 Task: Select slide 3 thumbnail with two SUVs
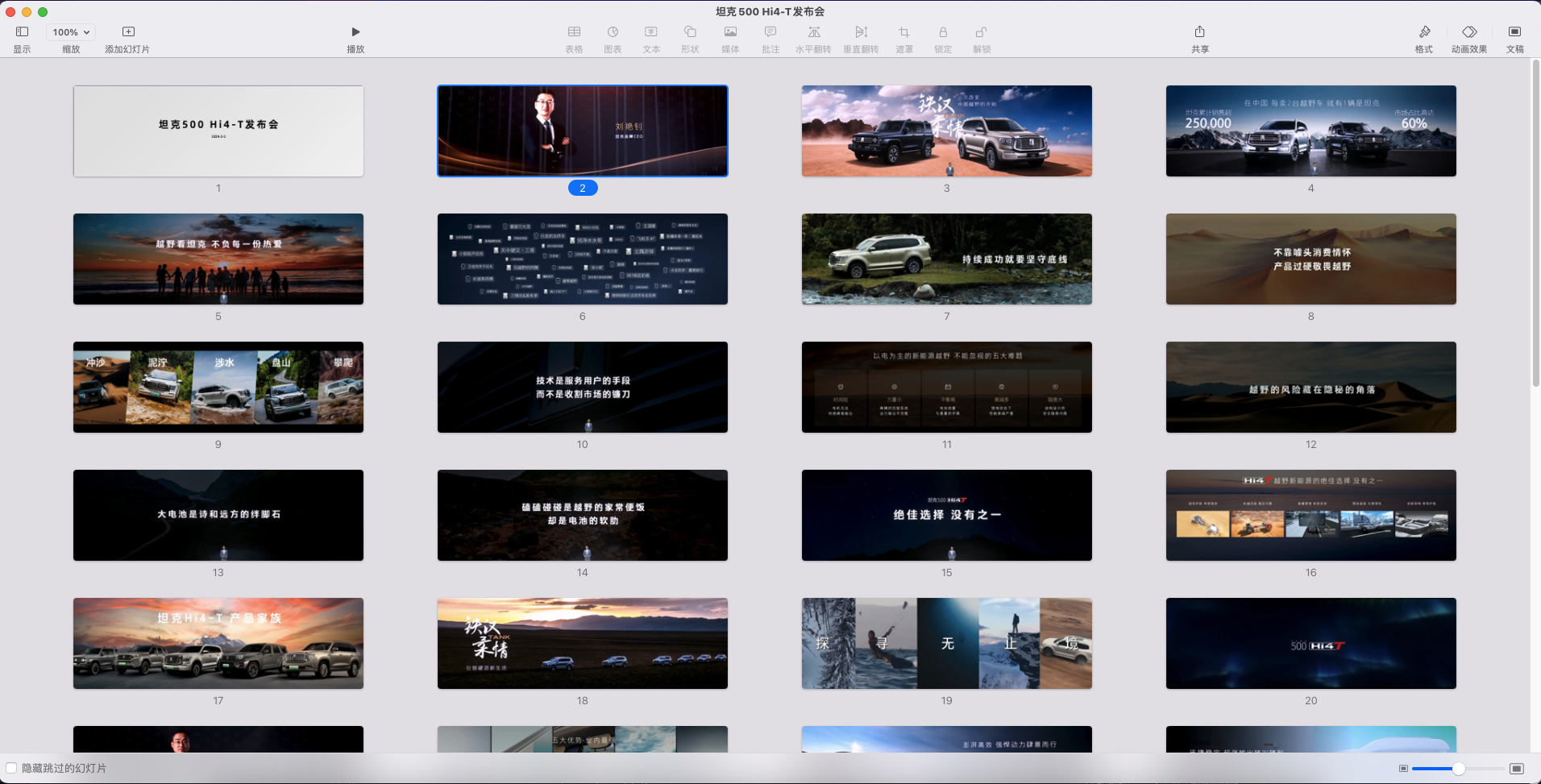(947, 131)
